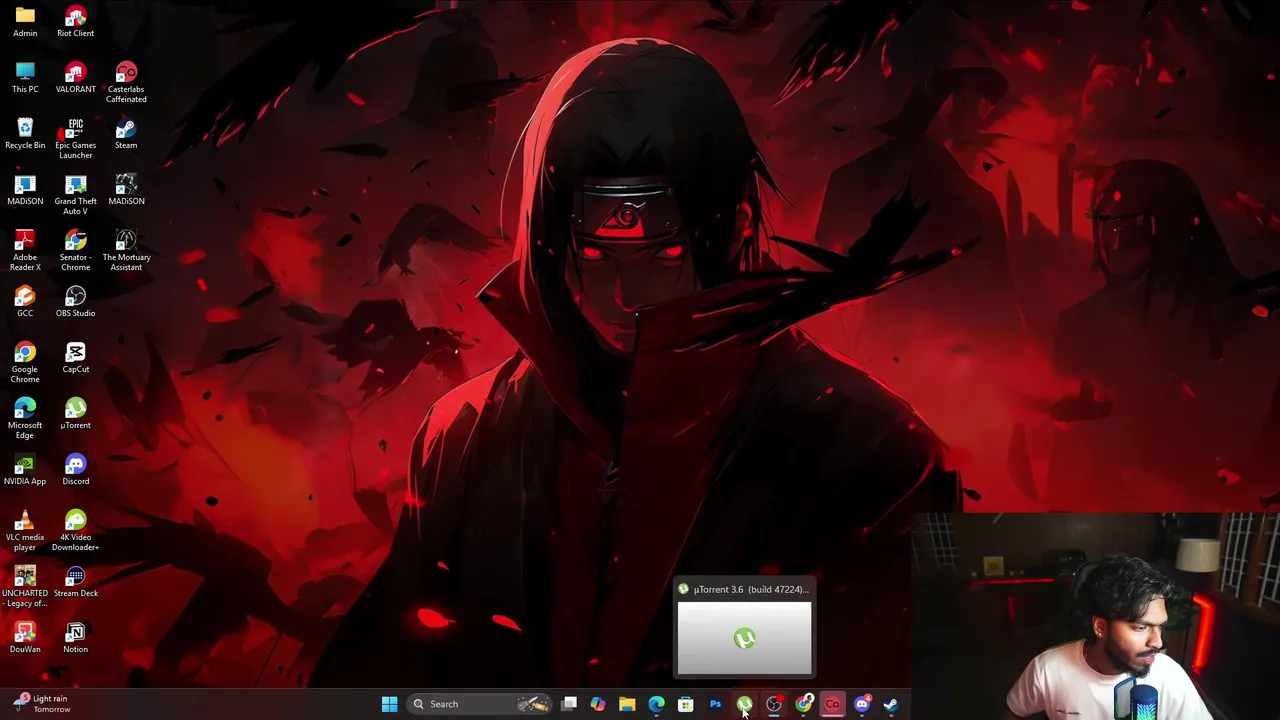Viewport: 1280px width, 720px height.
Task: Select the UNCHARTED Legacy of Thieves icon
Action: tap(25, 586)
